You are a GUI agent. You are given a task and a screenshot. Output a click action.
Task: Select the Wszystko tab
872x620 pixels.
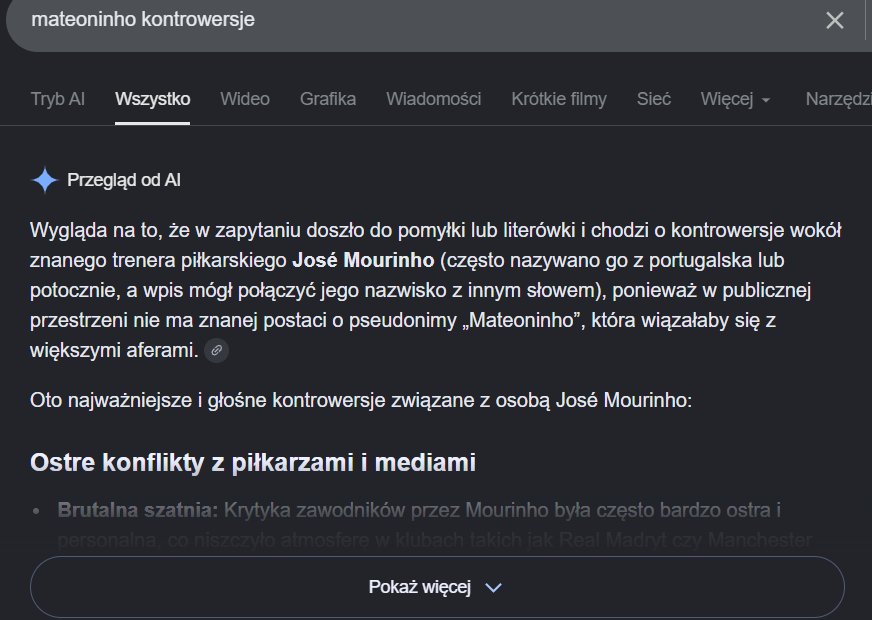click(152, 99)
